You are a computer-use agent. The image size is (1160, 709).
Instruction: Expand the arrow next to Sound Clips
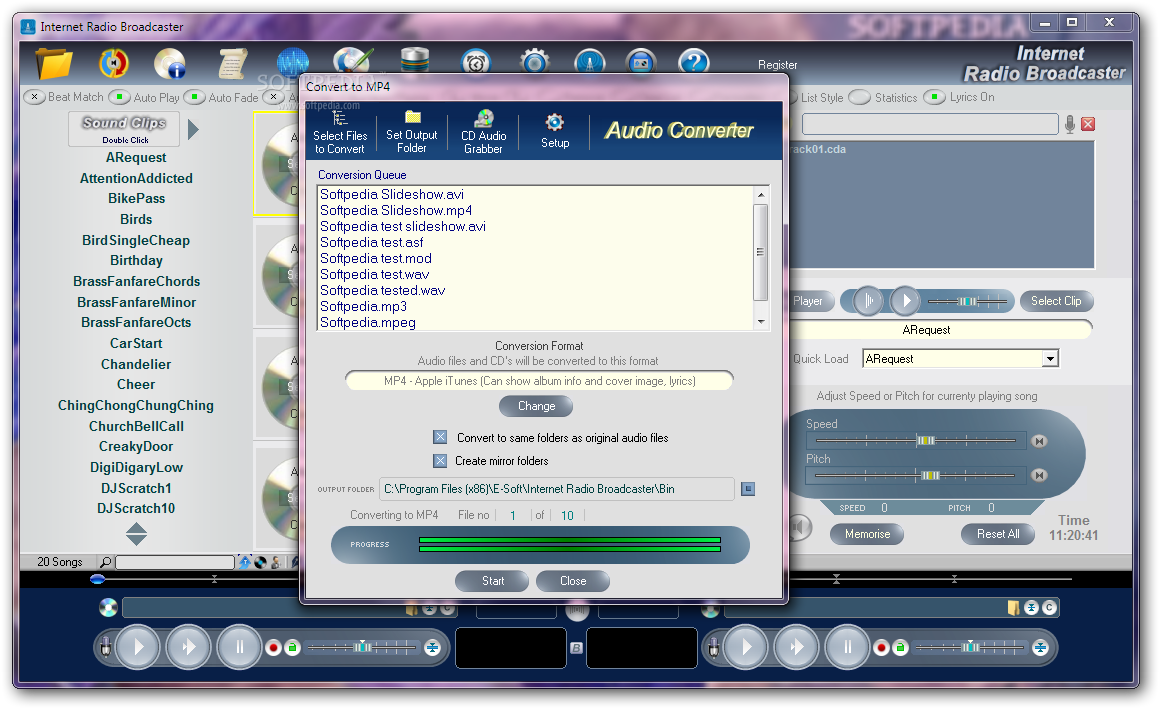click(193, 130)
